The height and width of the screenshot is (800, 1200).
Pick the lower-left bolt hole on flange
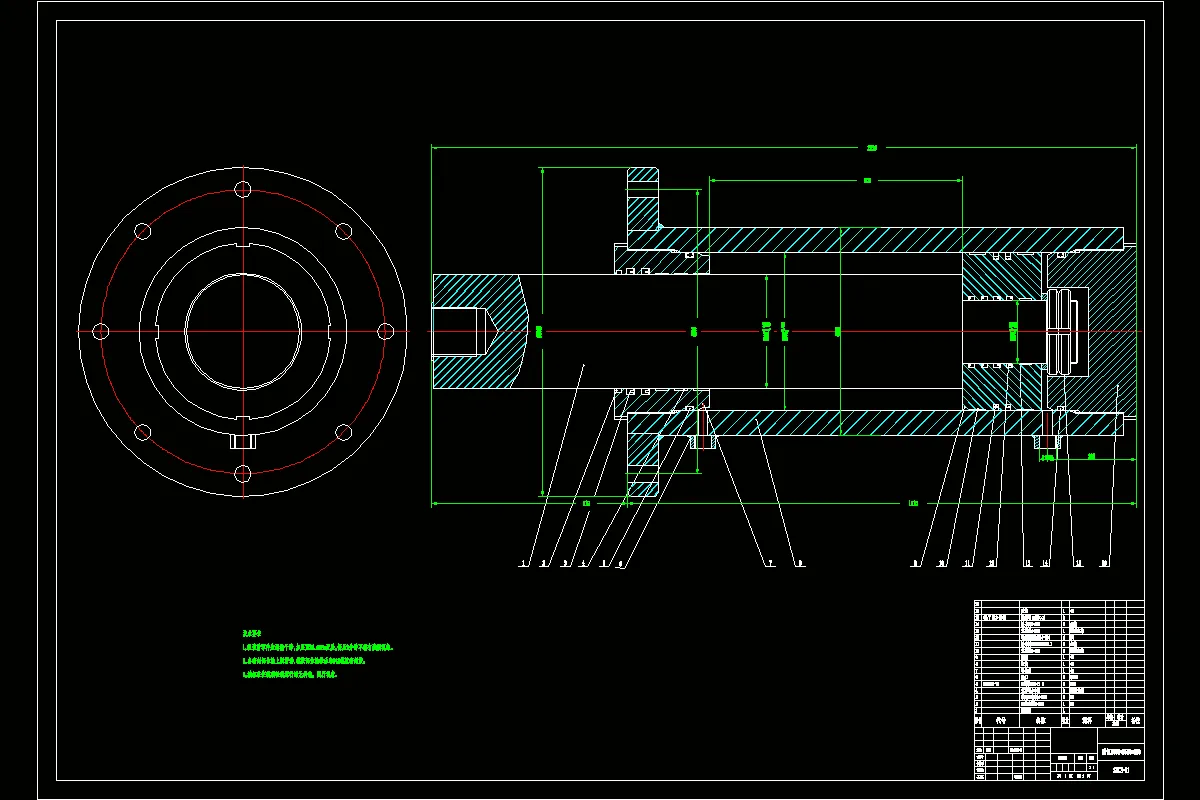click(142, 432)
